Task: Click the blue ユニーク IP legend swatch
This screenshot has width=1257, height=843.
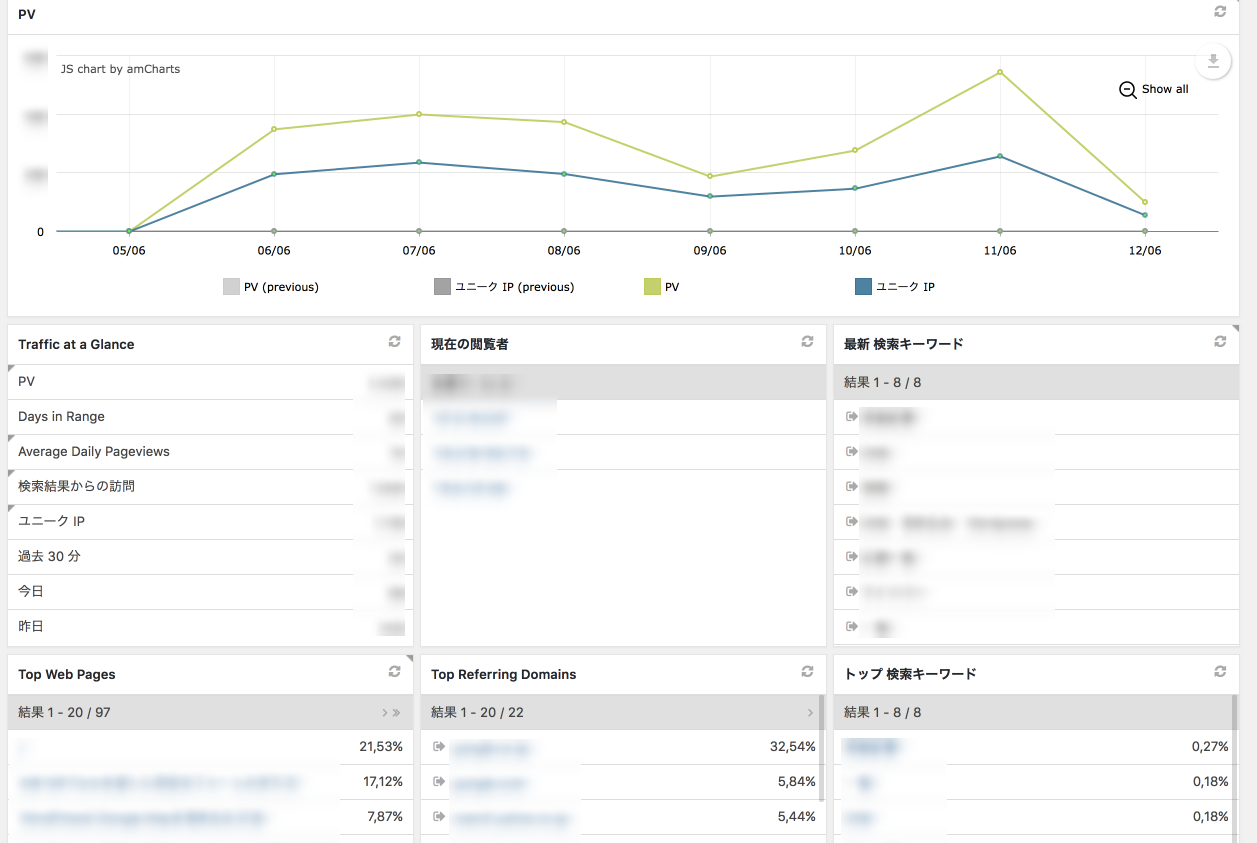Action: (863, 287)
